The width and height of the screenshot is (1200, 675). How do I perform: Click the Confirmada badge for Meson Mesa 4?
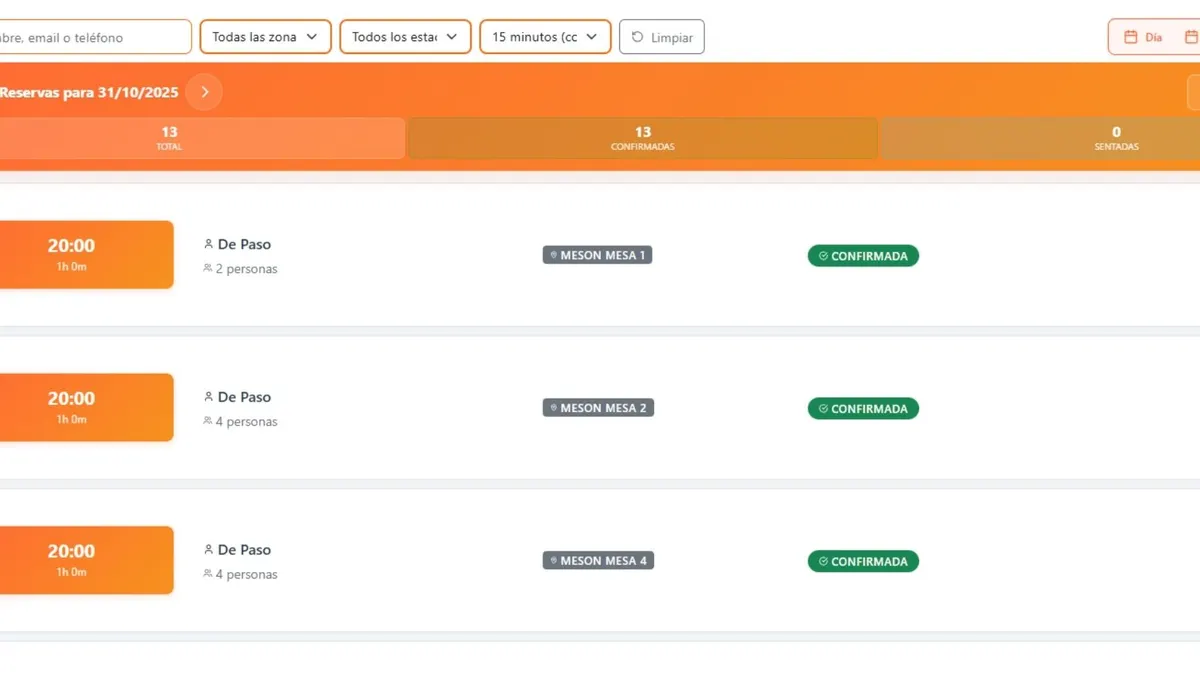click(863, 562)
